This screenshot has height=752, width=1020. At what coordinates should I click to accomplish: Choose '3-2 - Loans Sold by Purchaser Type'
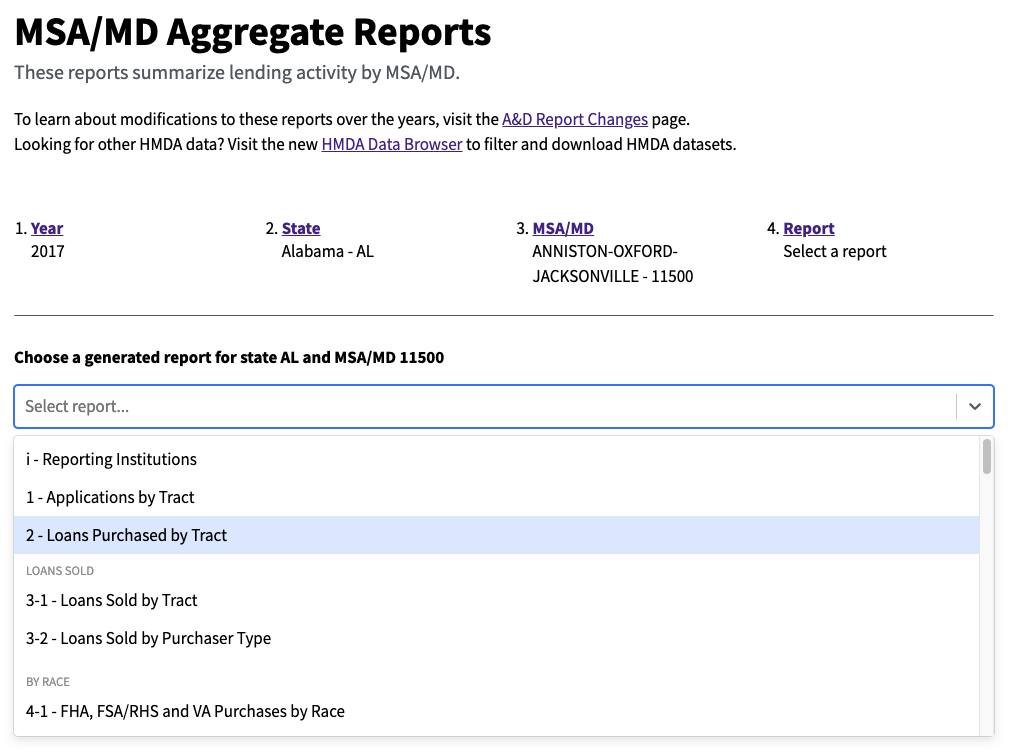pyautogui.click(x=148, y=638)
